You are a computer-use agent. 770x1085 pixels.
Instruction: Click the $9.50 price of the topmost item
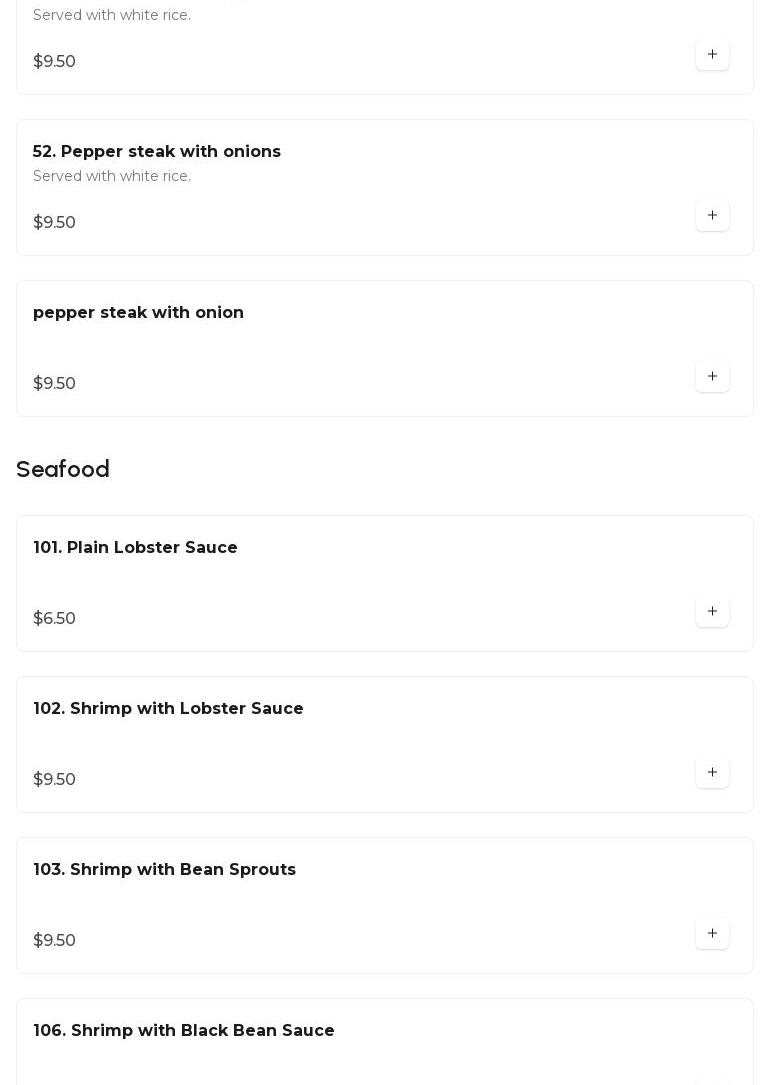(x=54, y=62)
